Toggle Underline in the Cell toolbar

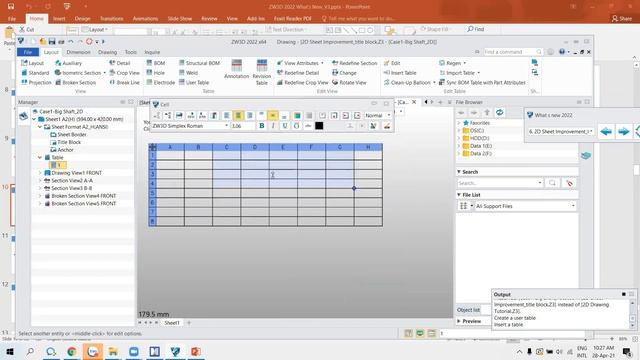pos(284,126)
